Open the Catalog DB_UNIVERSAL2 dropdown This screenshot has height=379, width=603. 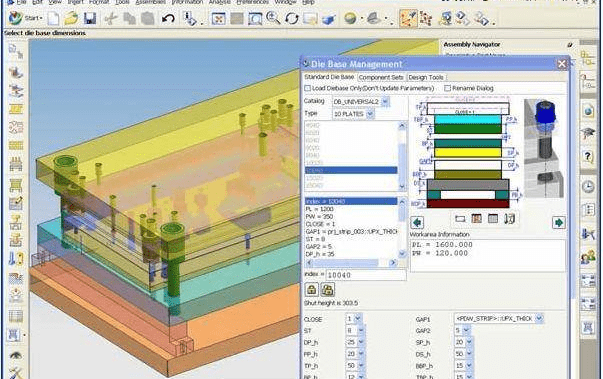(x=385, y=101)
